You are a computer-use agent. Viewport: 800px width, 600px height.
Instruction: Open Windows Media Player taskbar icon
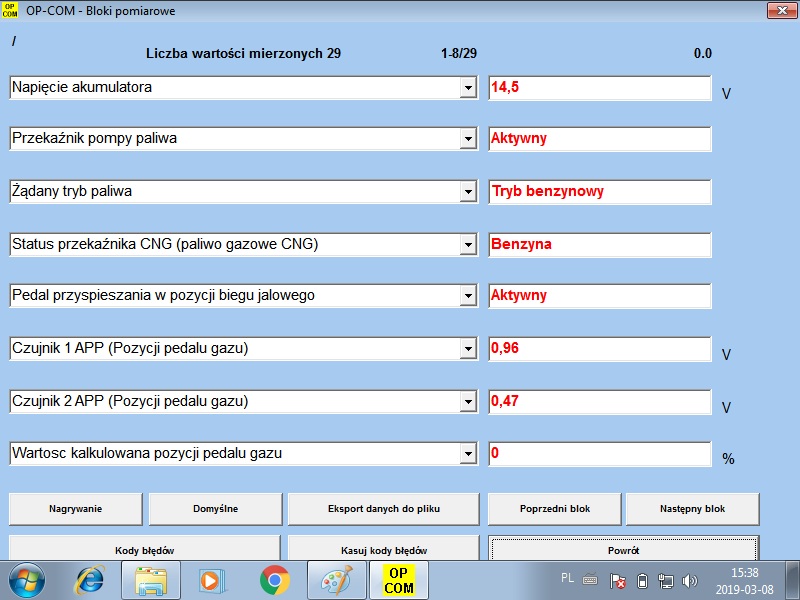(x=209, y=580)
